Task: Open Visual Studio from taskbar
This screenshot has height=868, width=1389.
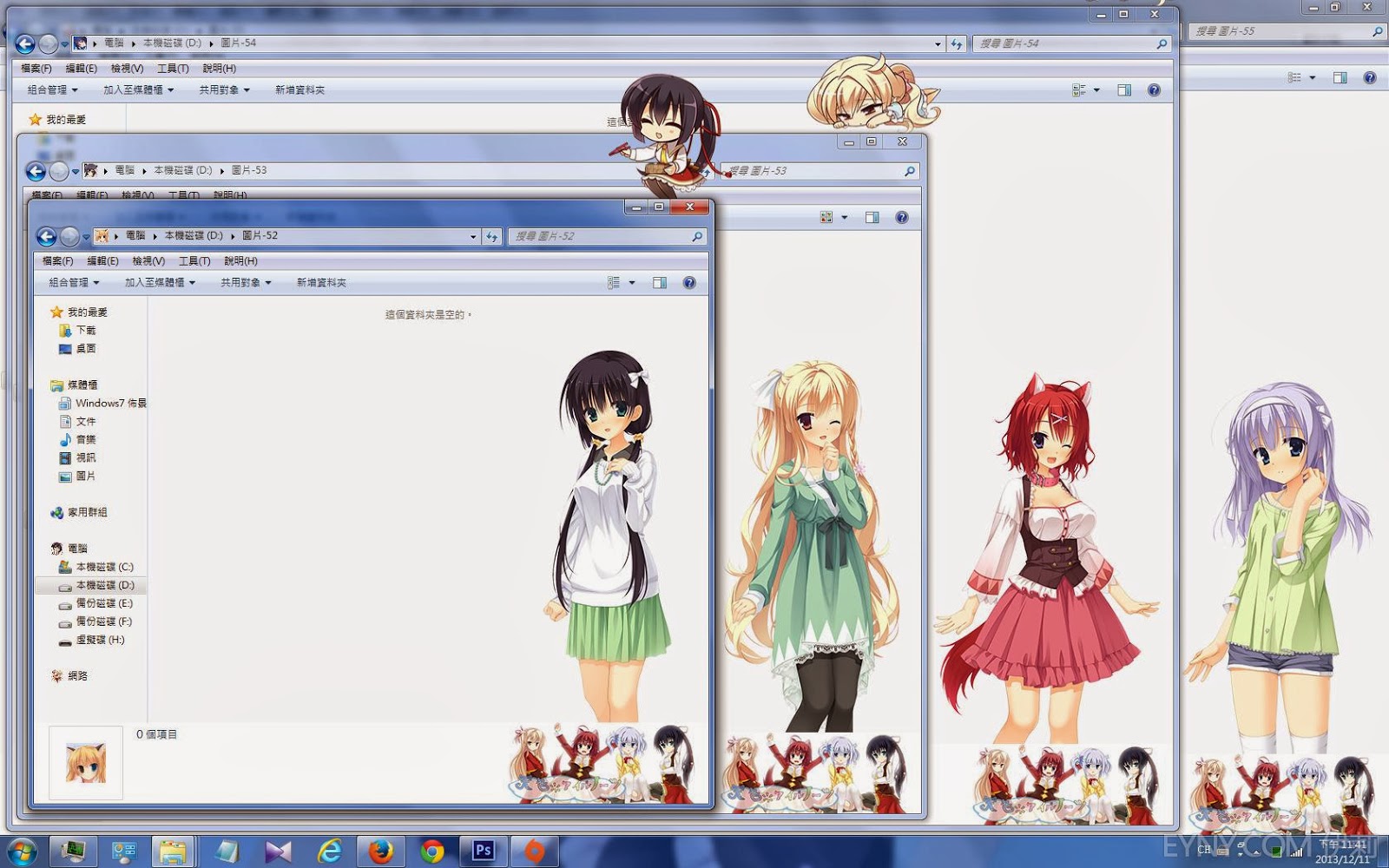Action: pos(278,852)
